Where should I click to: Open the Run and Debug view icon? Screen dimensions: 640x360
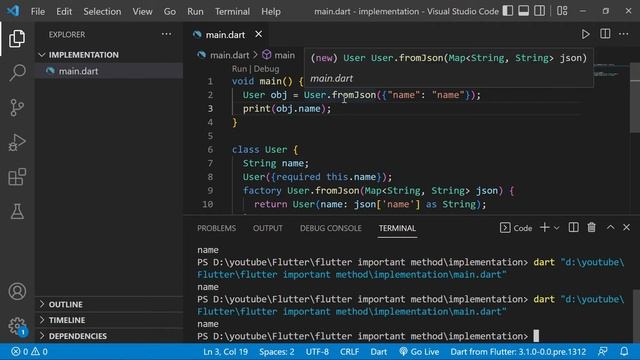17,142
